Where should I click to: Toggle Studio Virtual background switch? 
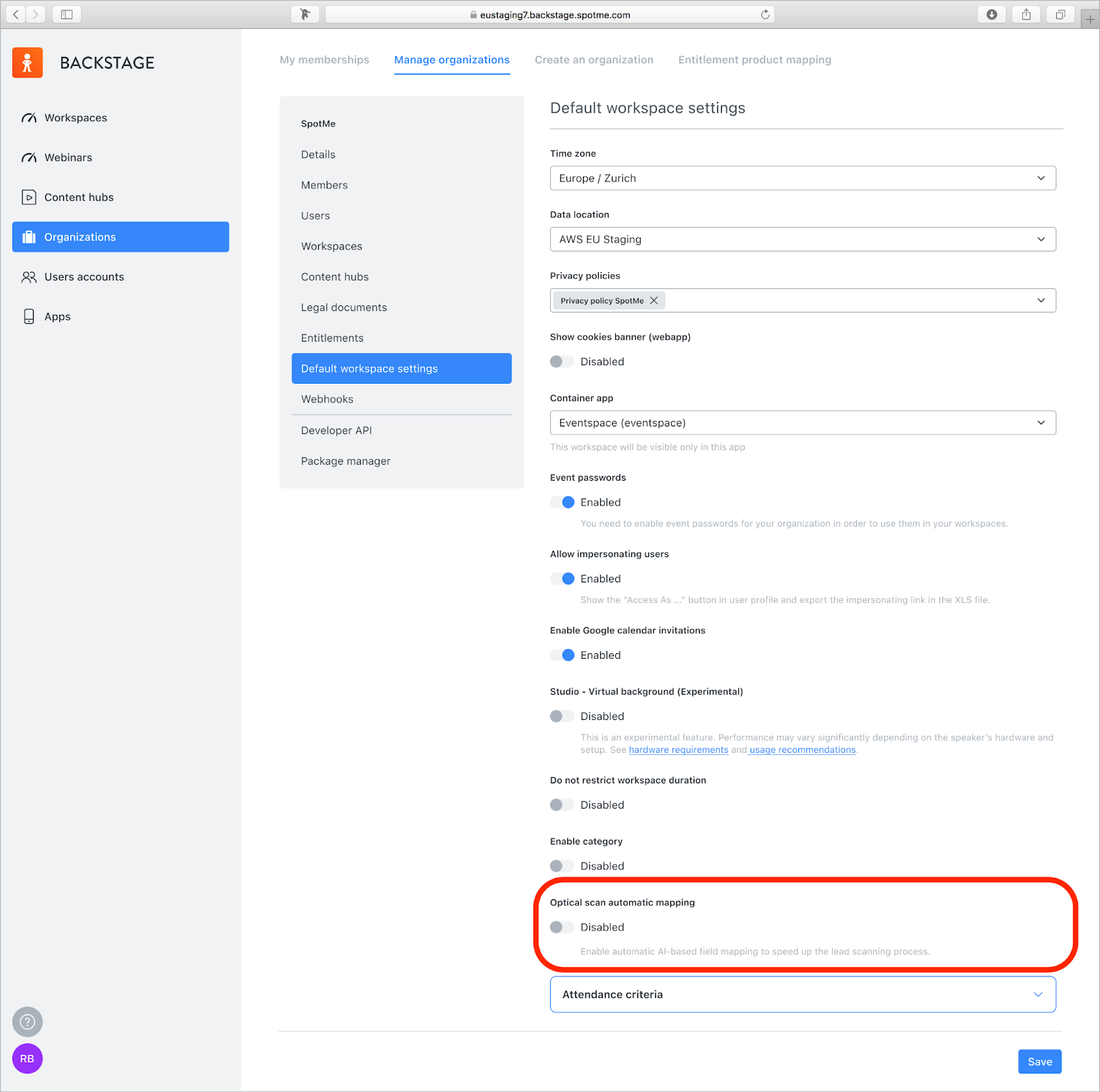coord(562,717)
